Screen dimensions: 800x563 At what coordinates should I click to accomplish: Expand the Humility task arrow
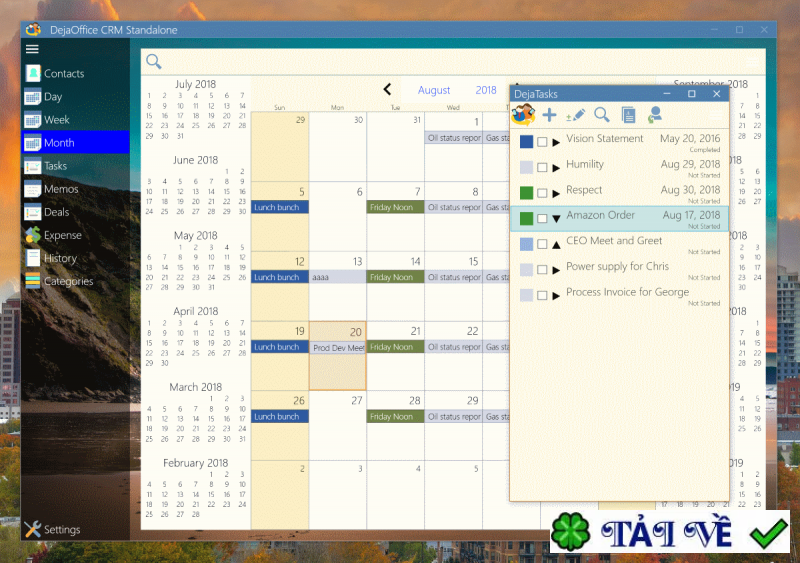[556, 167]
